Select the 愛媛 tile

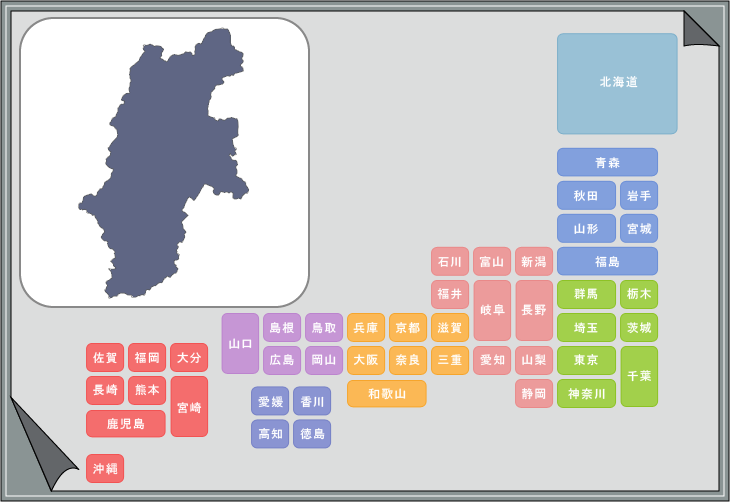[270, 402]
